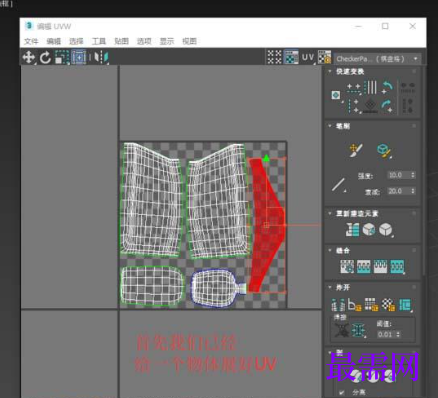Click the Mirror selection tool

[101, 57]
